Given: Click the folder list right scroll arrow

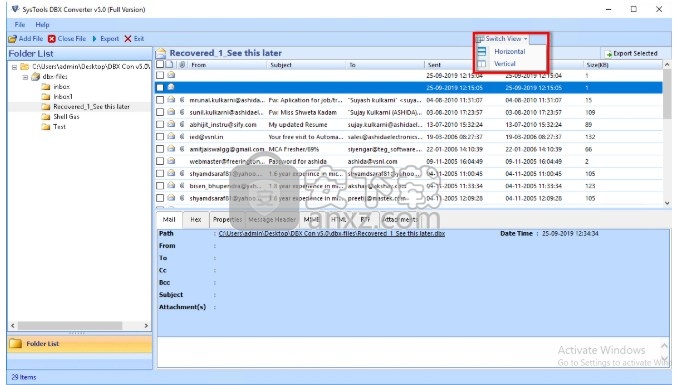Looking at the screenshot, I should (146, 326).
